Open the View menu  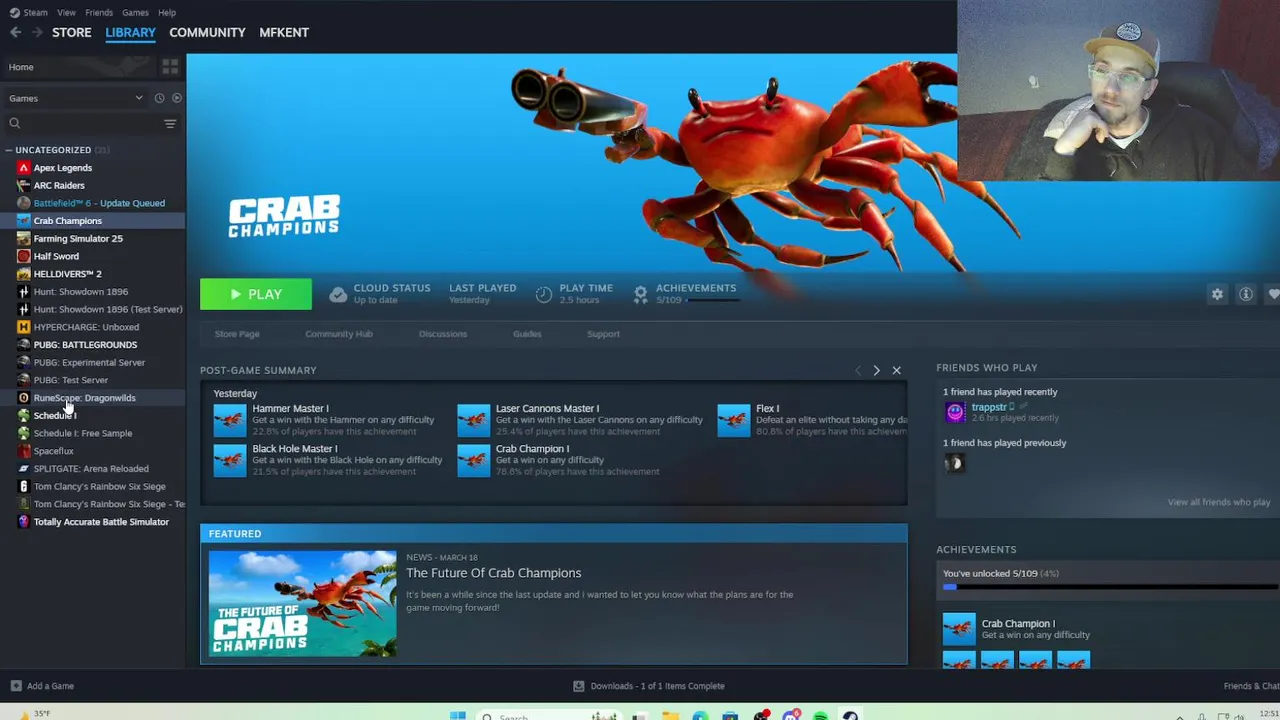[x=66, y=13]
